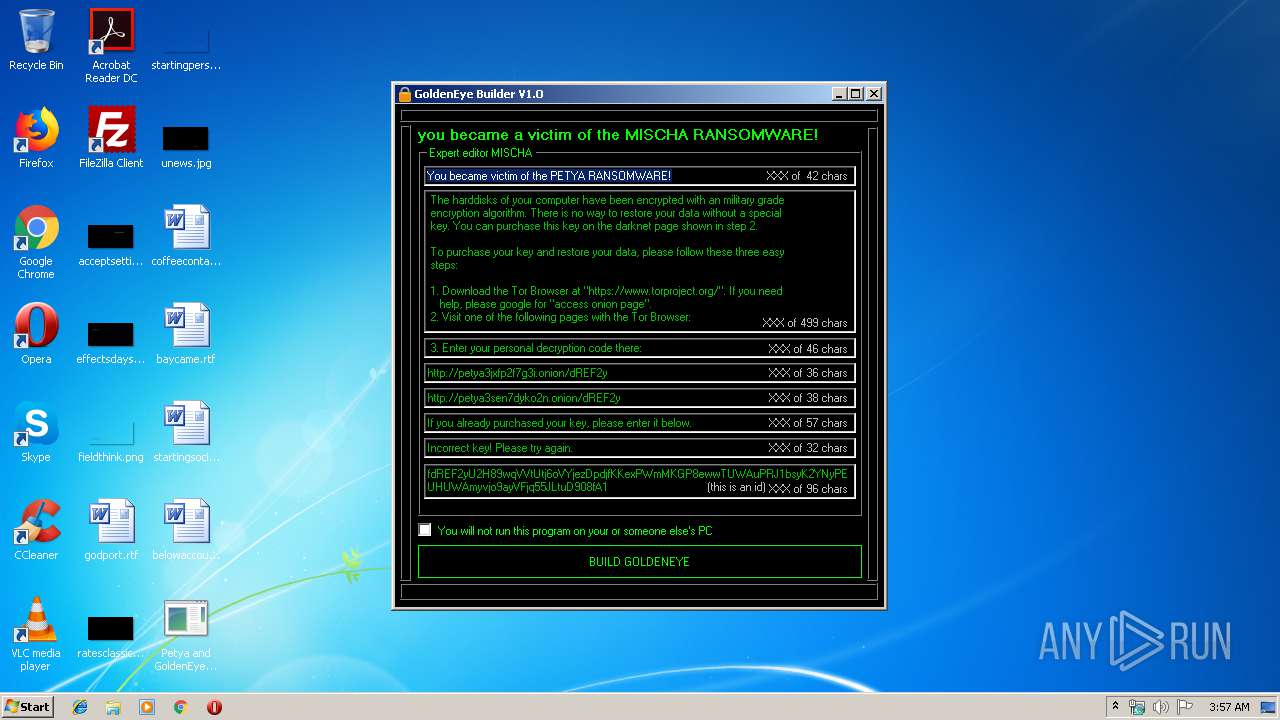Launch CCleaner desktop shortcut
1280x720 pixels.
(x=36, y=530)
